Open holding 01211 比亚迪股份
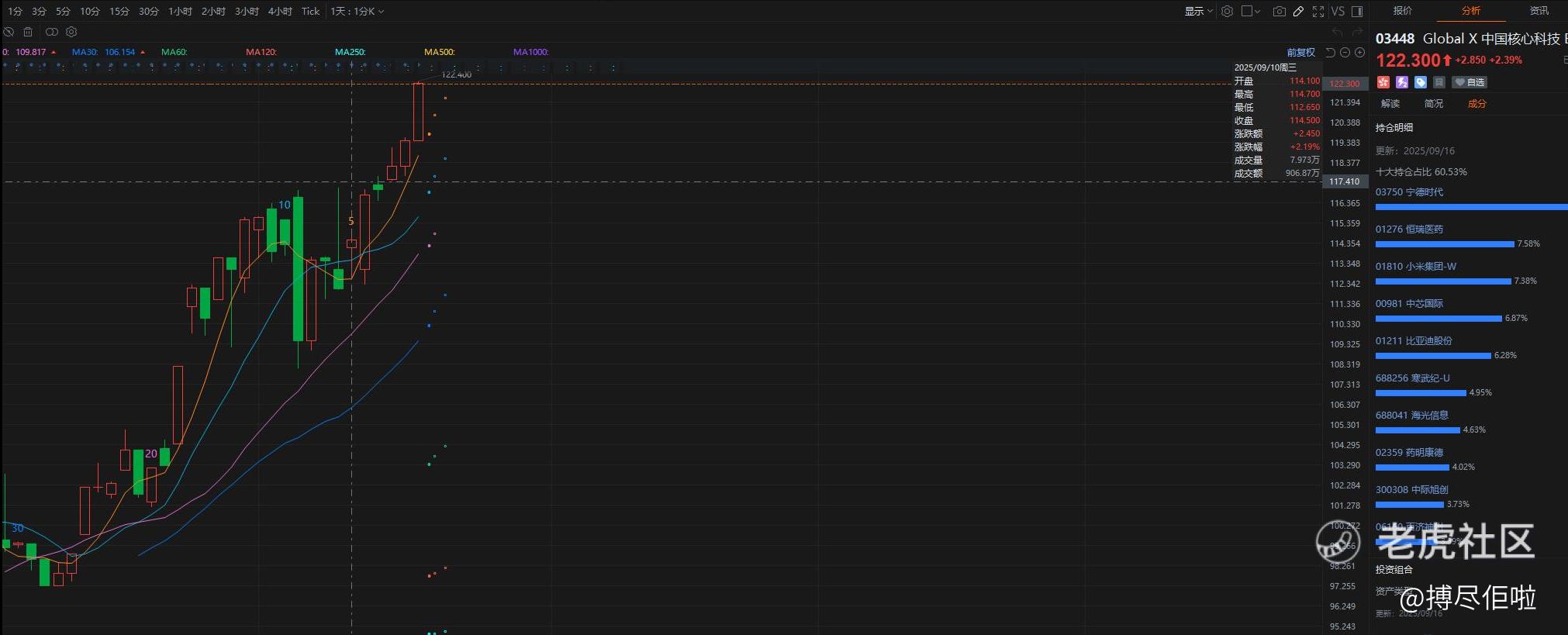Viewport: 1568px width, 635px height. pos(1414,341)
